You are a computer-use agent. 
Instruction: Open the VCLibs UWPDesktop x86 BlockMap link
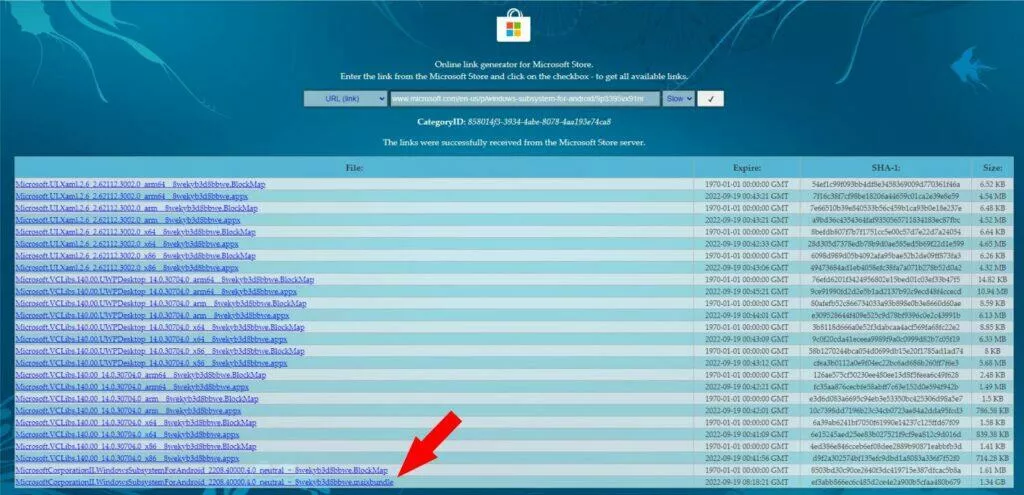tap(160, 351)
